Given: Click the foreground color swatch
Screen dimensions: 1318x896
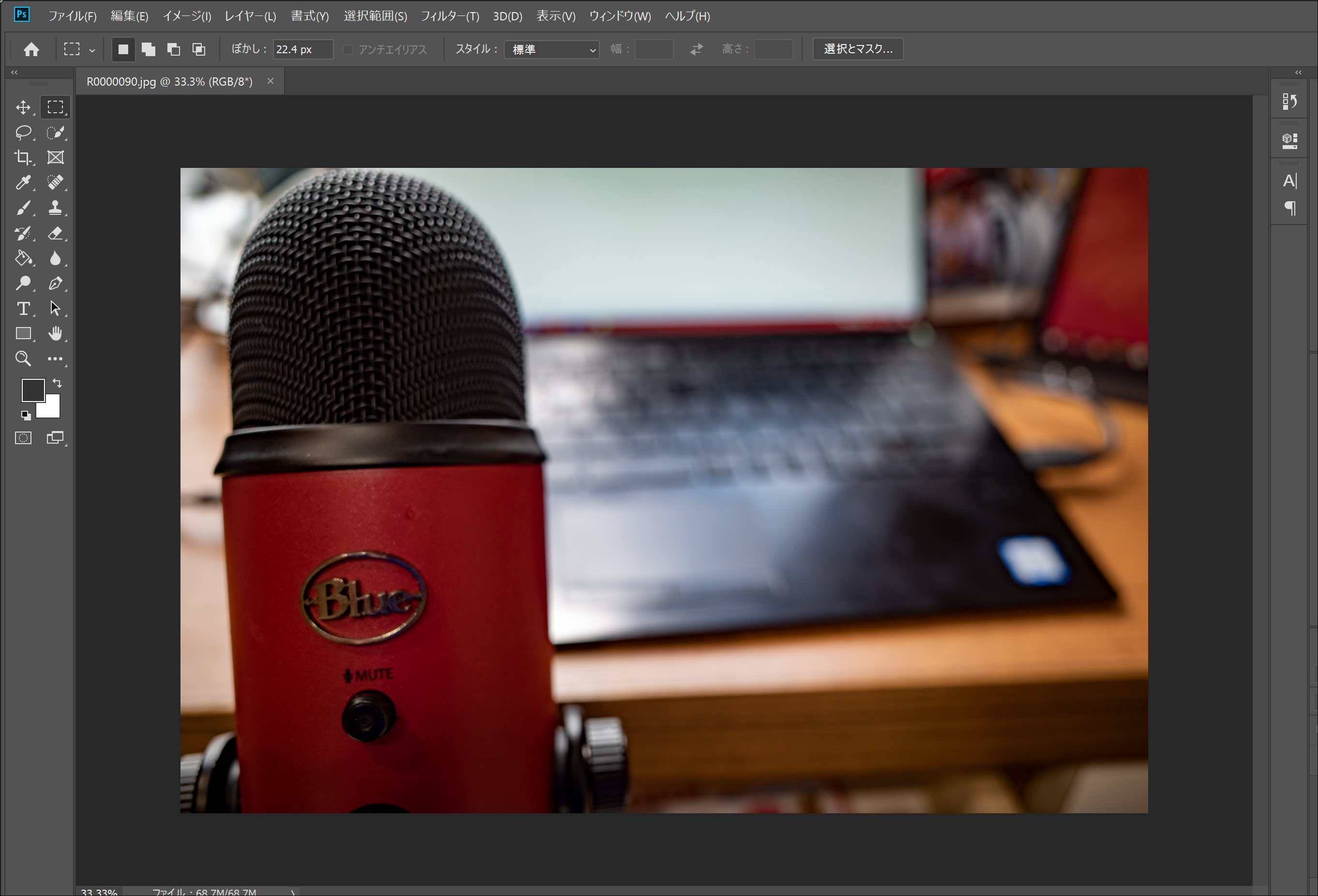Looking at the screenshot, I should [32, 389].
